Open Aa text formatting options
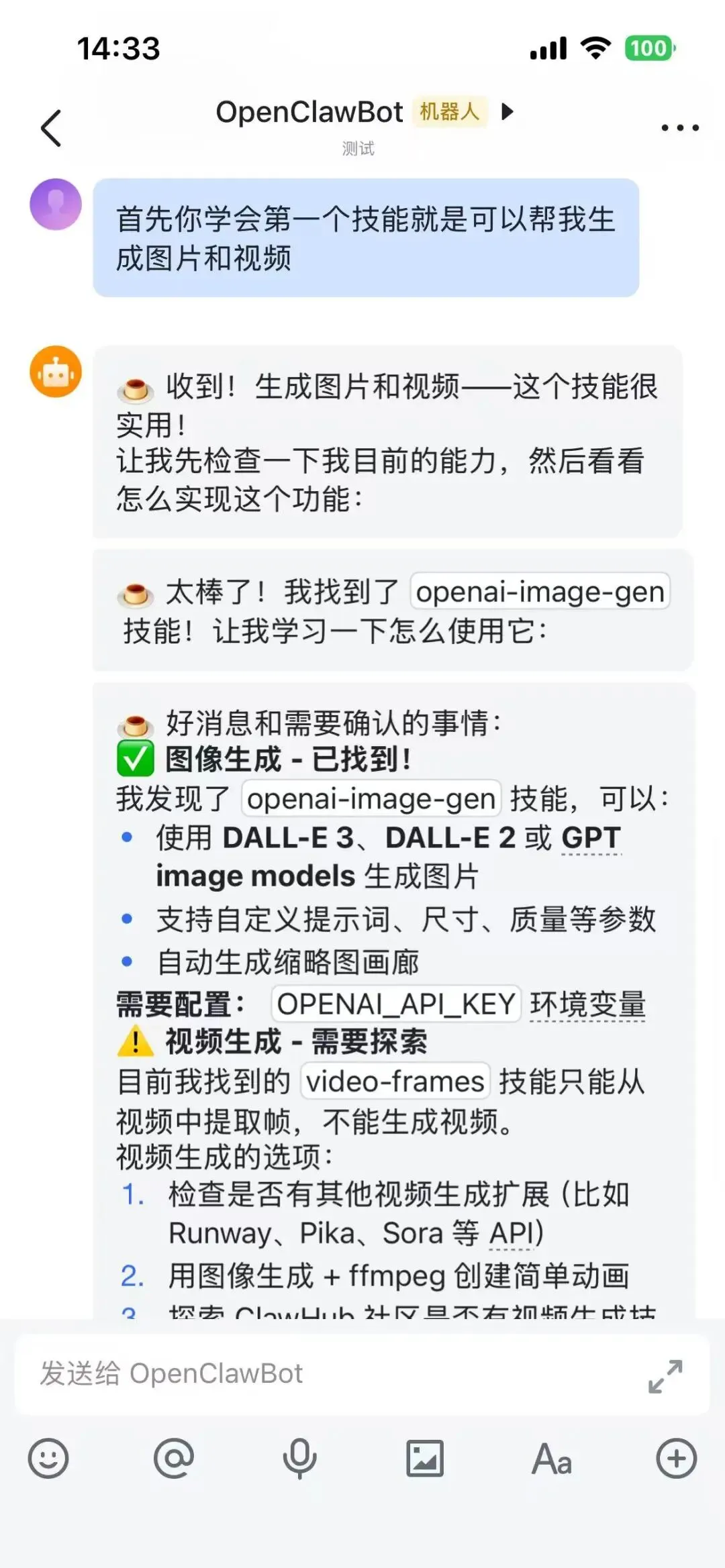This screenshot has height=1568, width=725. (551, 1459)
